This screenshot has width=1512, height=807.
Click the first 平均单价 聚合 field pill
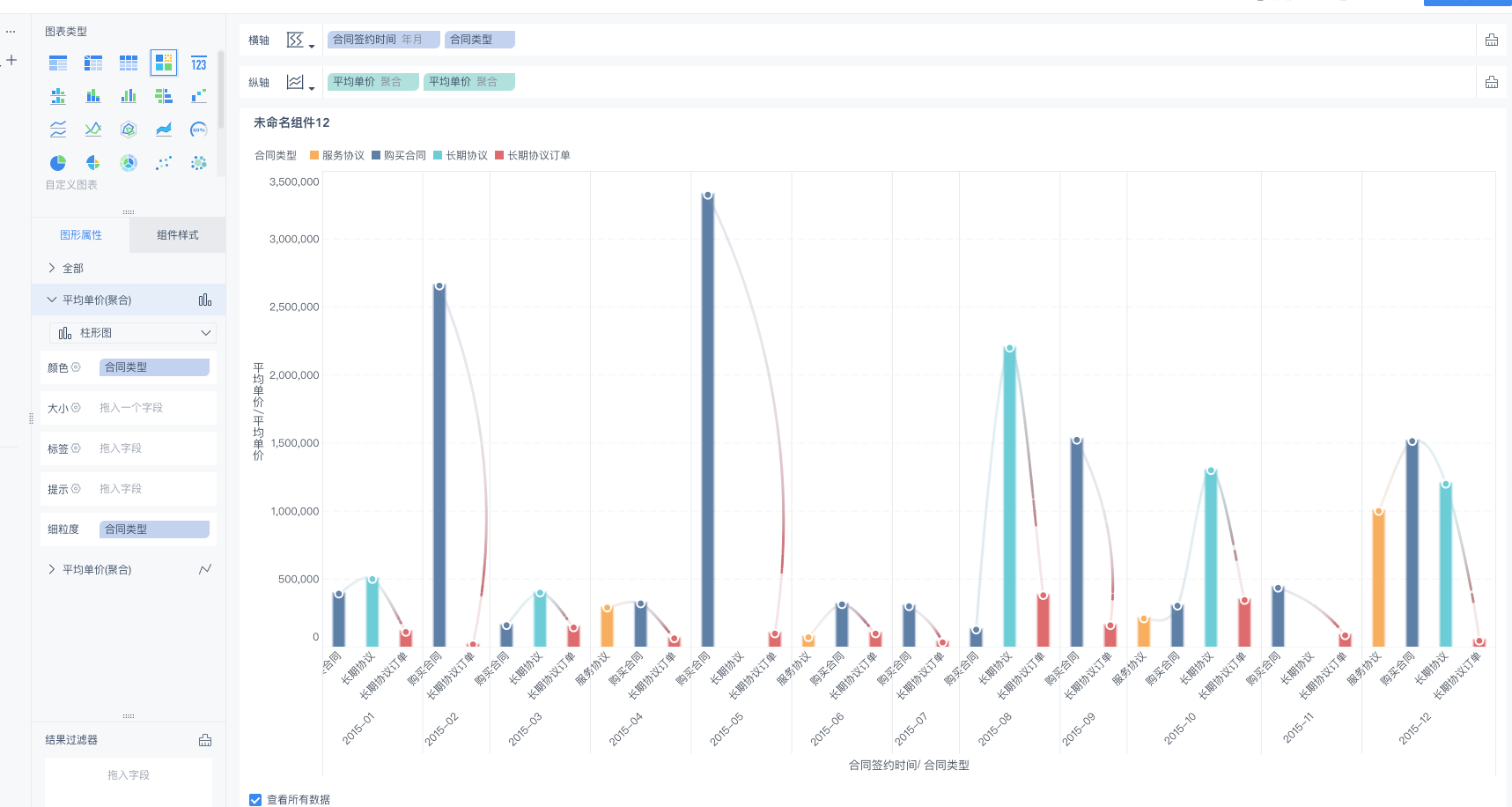coord(372,82)
